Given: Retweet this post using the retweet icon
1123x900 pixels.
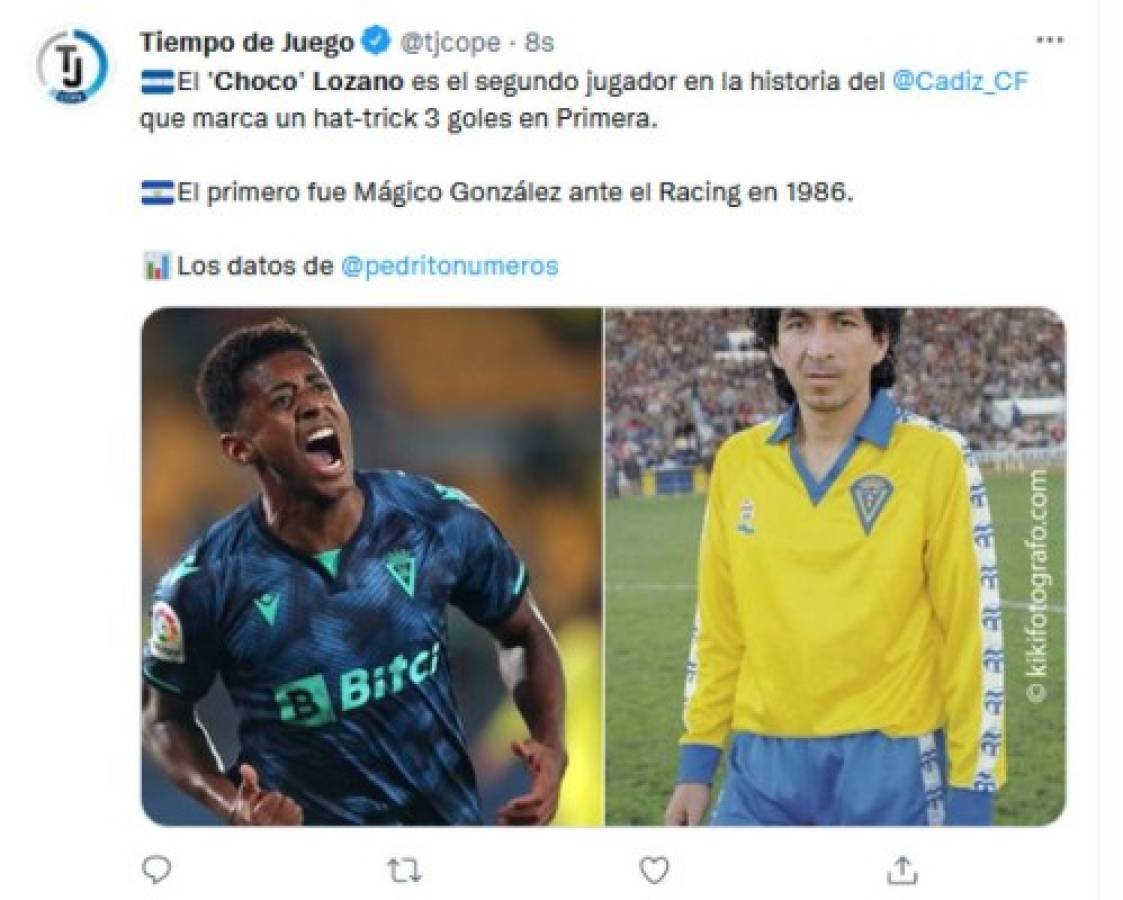Looking at the screenshot, I should [405, 870].
